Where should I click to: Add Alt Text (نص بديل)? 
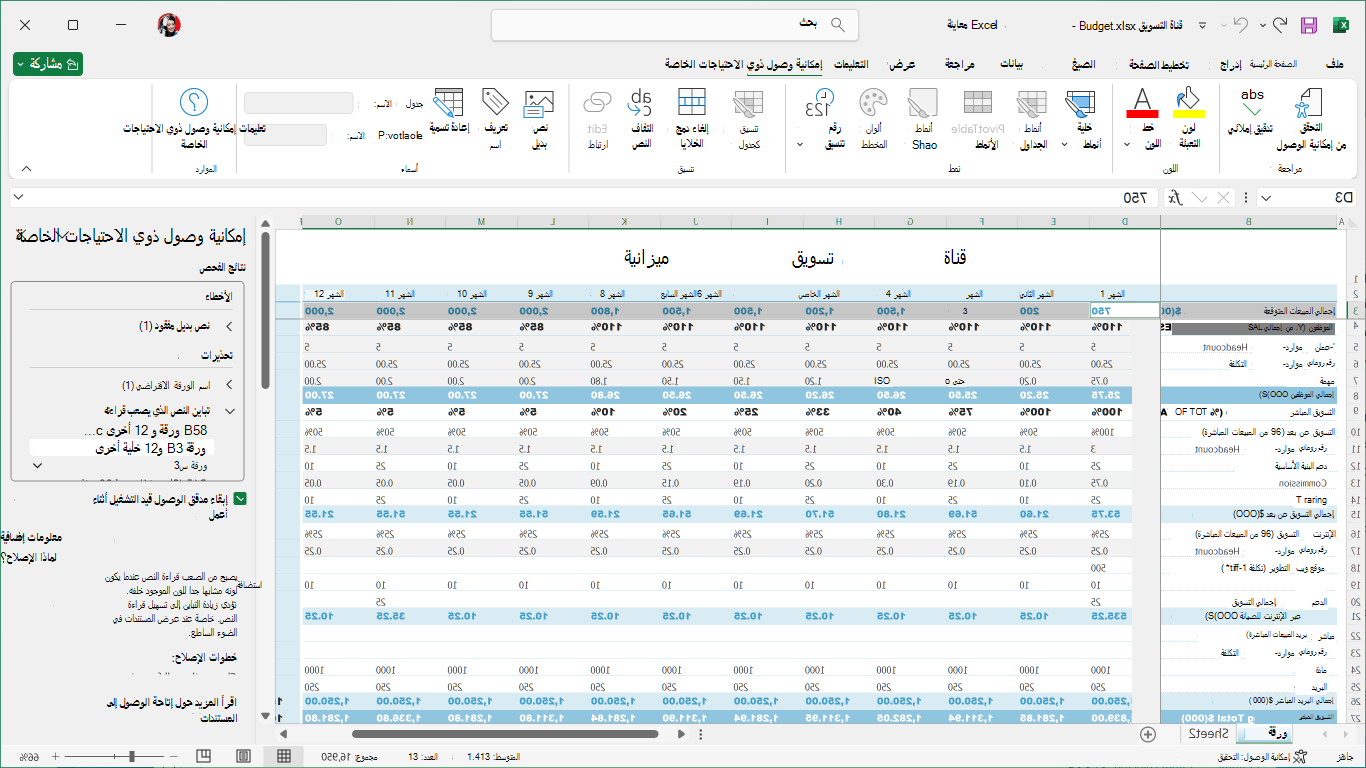coord(539,118)
